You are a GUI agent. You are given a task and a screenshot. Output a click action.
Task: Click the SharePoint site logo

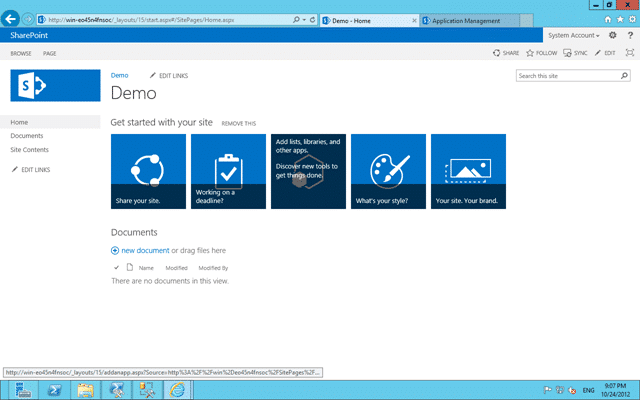(x=56, y=85)
